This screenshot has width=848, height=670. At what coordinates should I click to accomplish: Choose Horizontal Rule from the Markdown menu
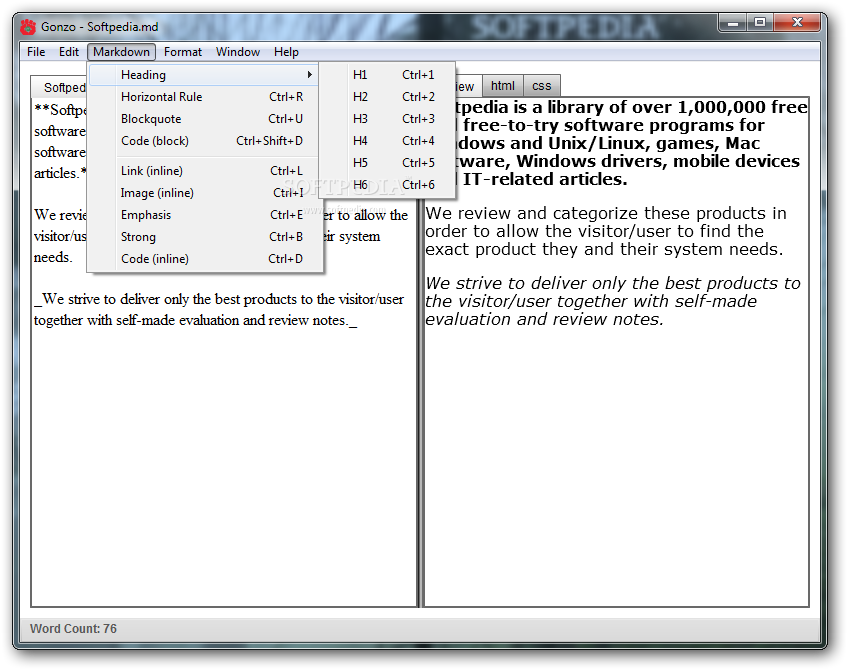205,97
